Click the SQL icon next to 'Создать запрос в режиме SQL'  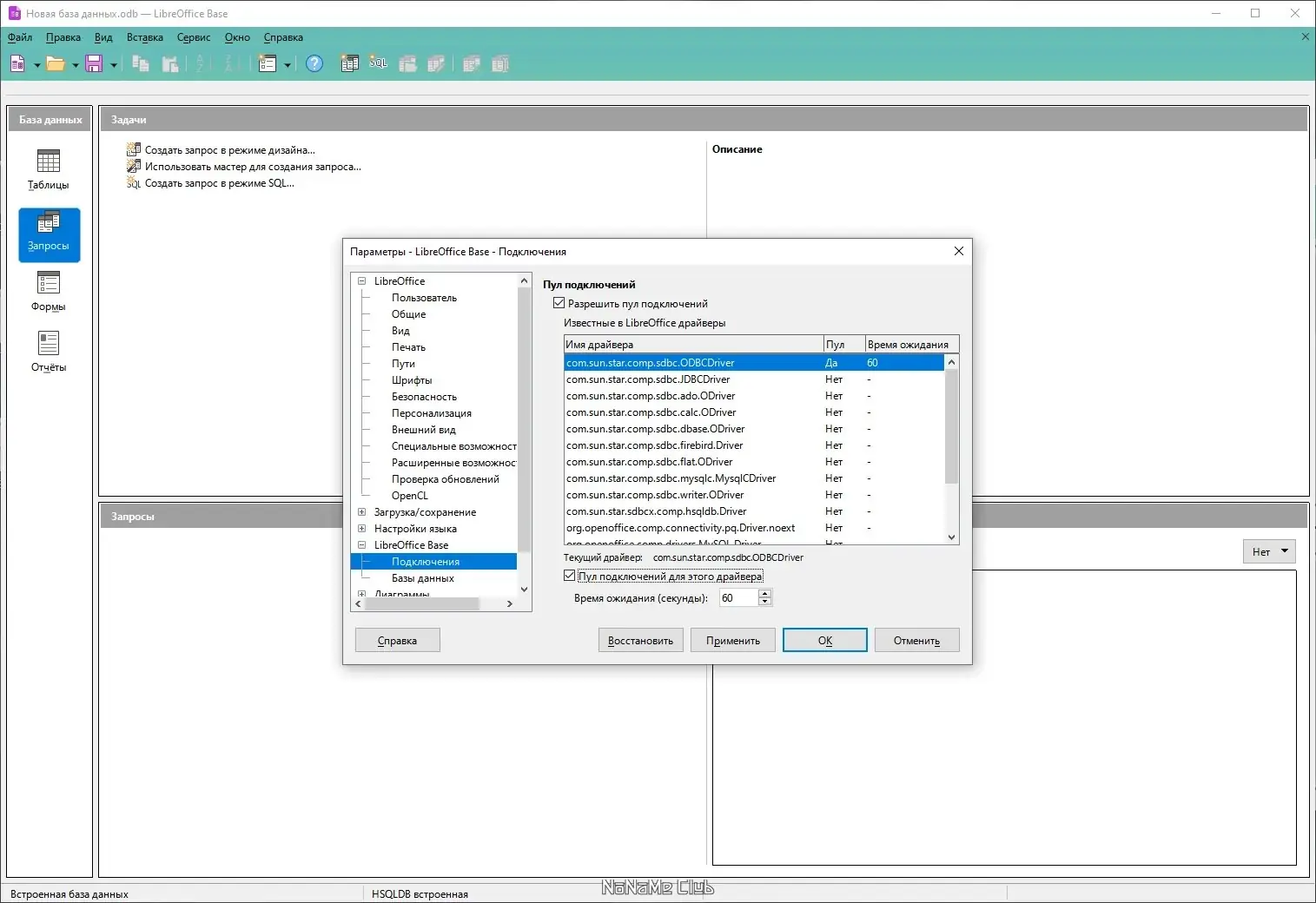click(x=133, y=182)
